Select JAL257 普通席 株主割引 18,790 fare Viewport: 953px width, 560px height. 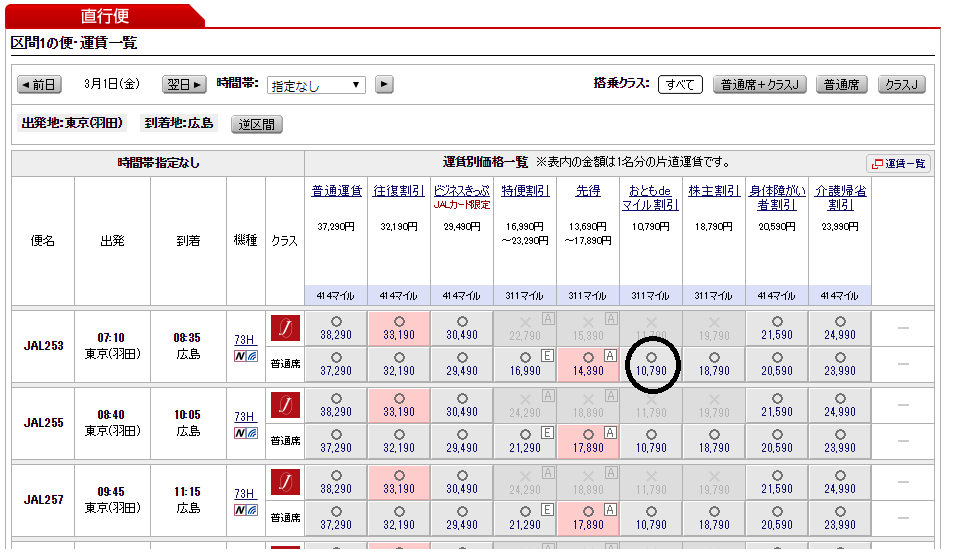coord(714,518)
